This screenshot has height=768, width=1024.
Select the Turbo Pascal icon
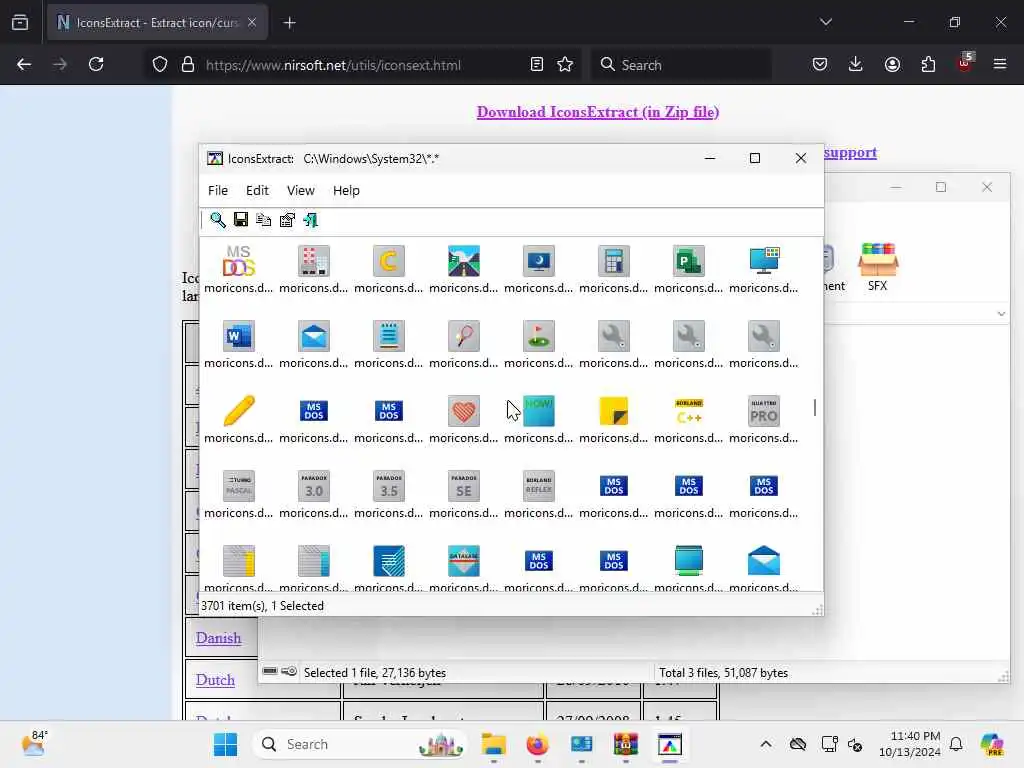(x=238, y=487)
